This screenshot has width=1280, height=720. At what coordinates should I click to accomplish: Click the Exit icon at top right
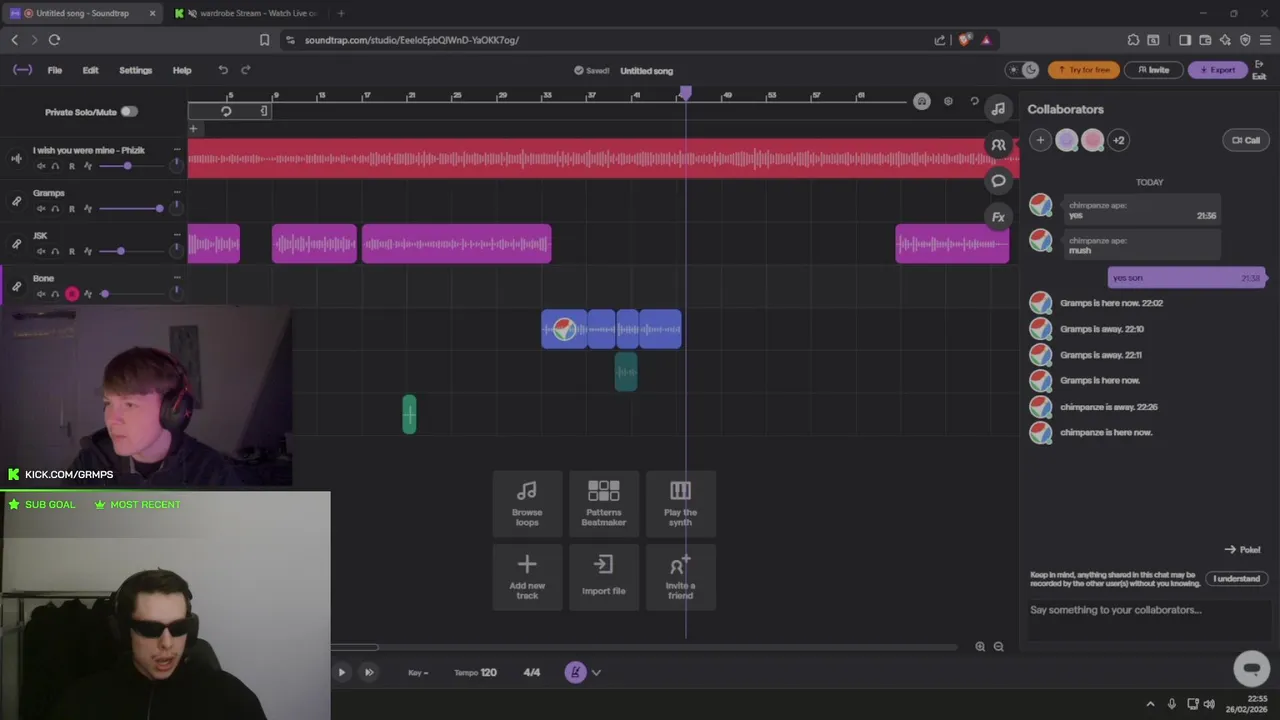(x=1259, y=70)
